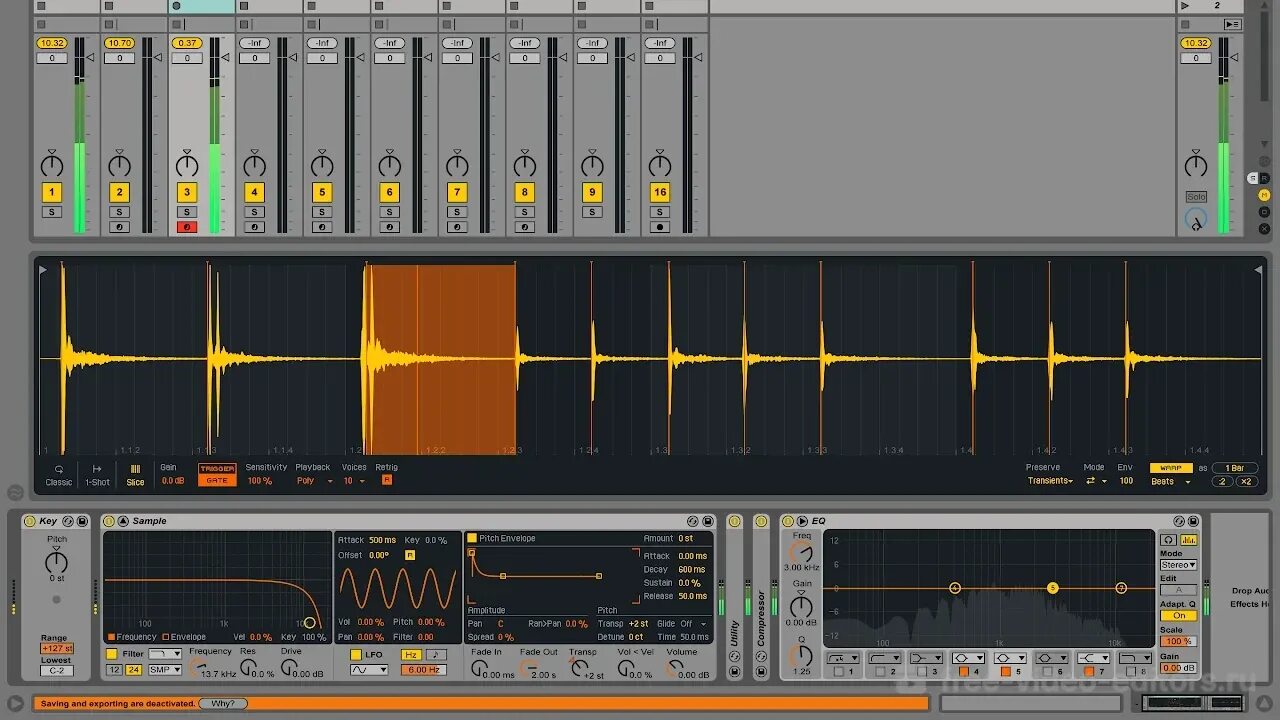Save Sample device preset disk icon

click(x=707, y=521)
